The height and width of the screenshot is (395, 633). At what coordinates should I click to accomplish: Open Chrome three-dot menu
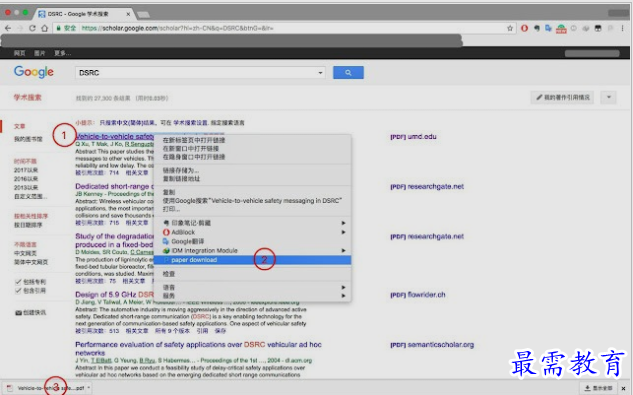click(623, 28)
